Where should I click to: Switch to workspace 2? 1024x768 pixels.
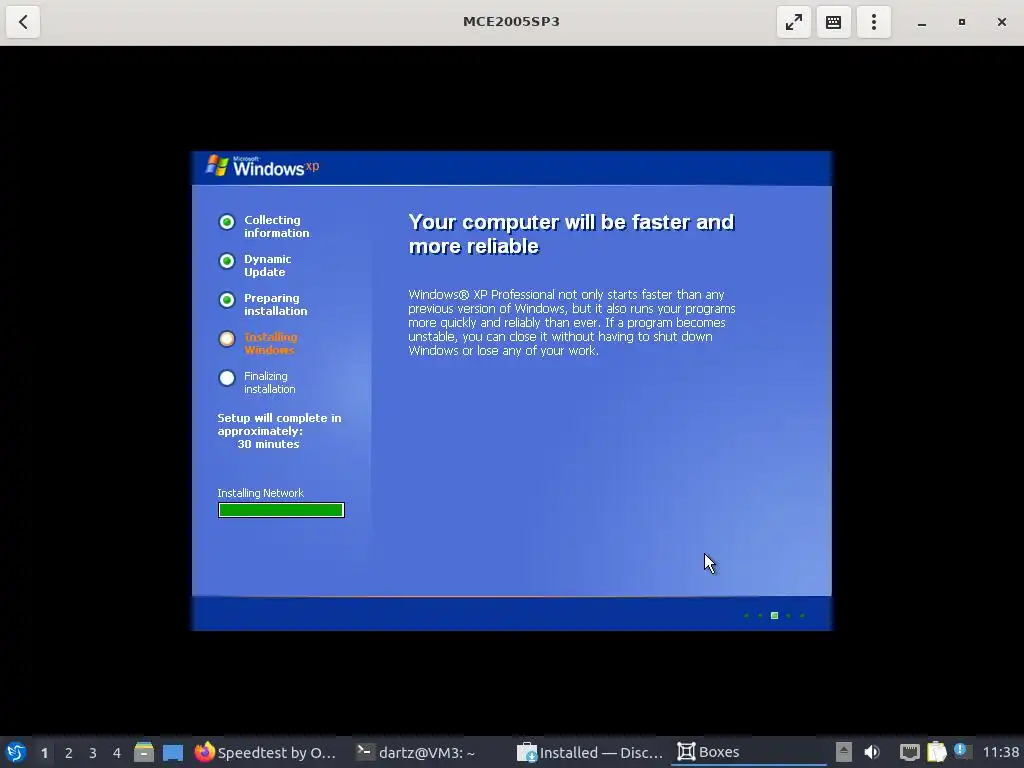point(69,753)
